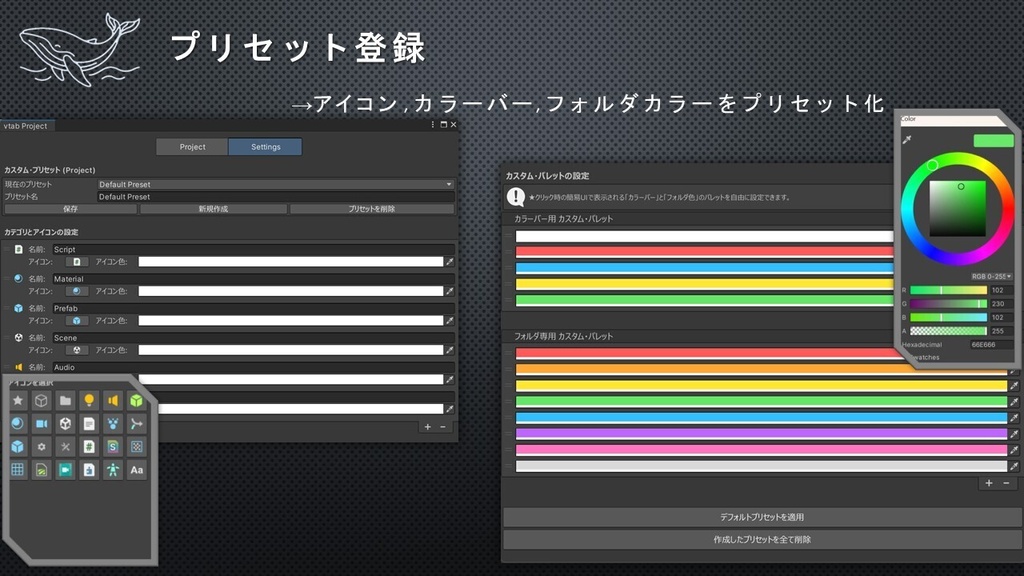Pick the outlined cube icon
This screenshot has width=1024, height=576.
coord(41,400)
